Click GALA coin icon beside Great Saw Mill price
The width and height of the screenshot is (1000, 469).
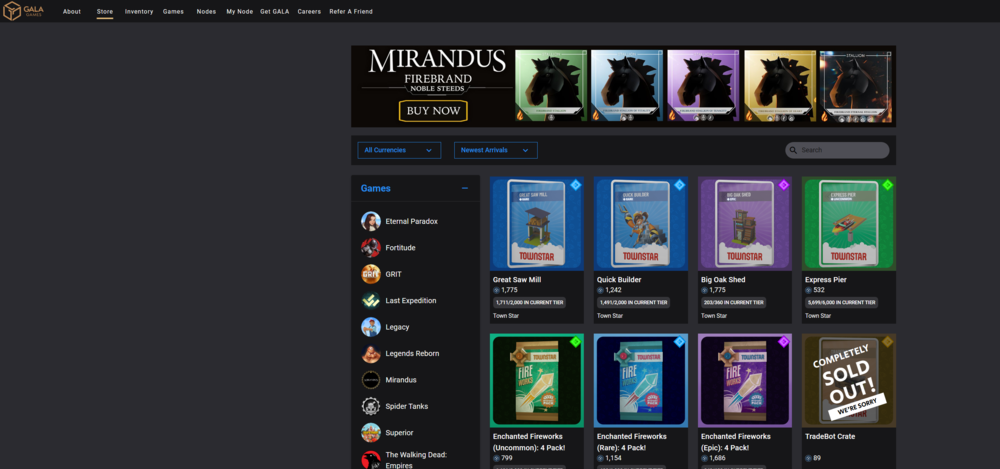[x=496, y=290]
